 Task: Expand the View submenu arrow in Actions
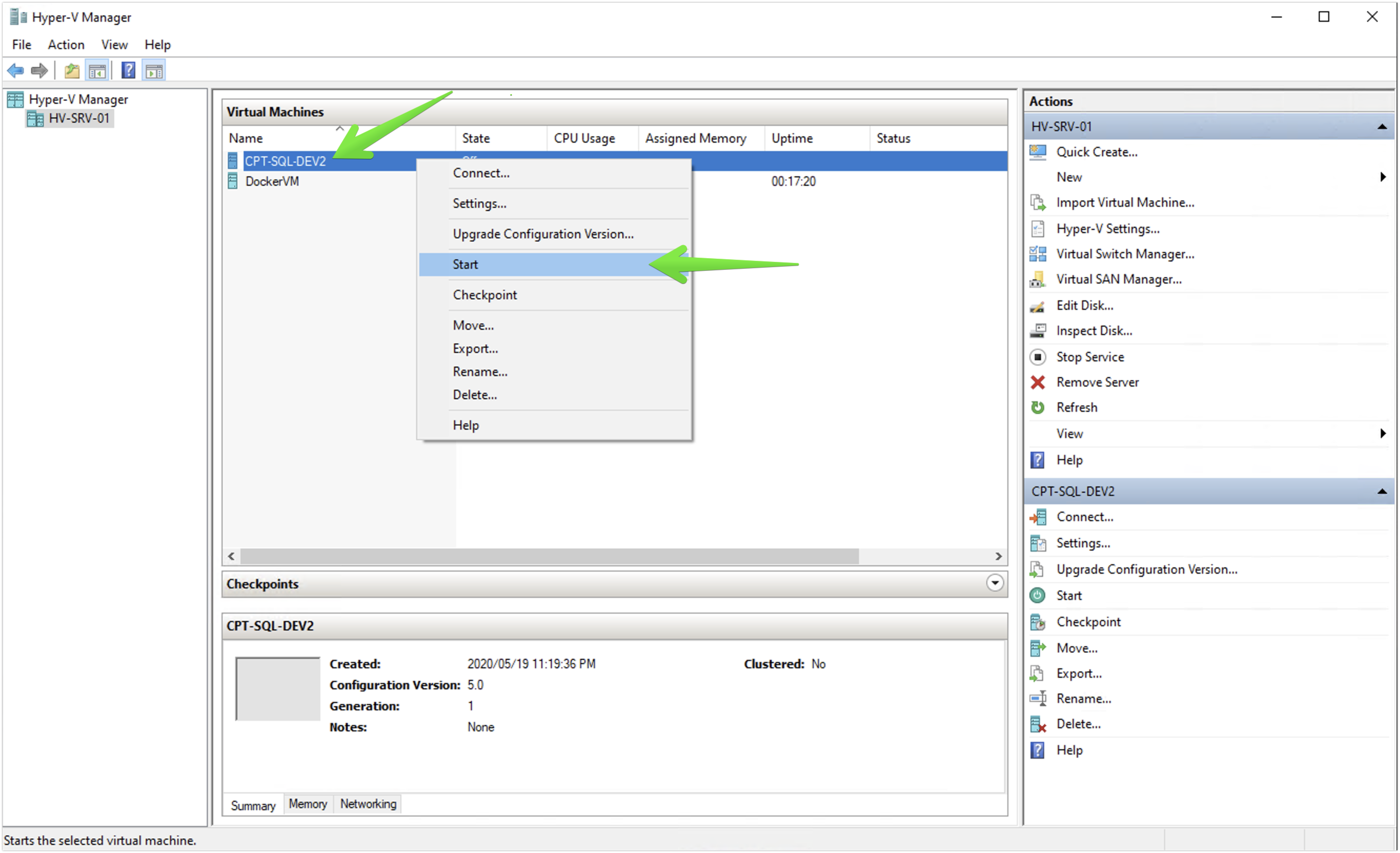click(x=1383, y=433)
